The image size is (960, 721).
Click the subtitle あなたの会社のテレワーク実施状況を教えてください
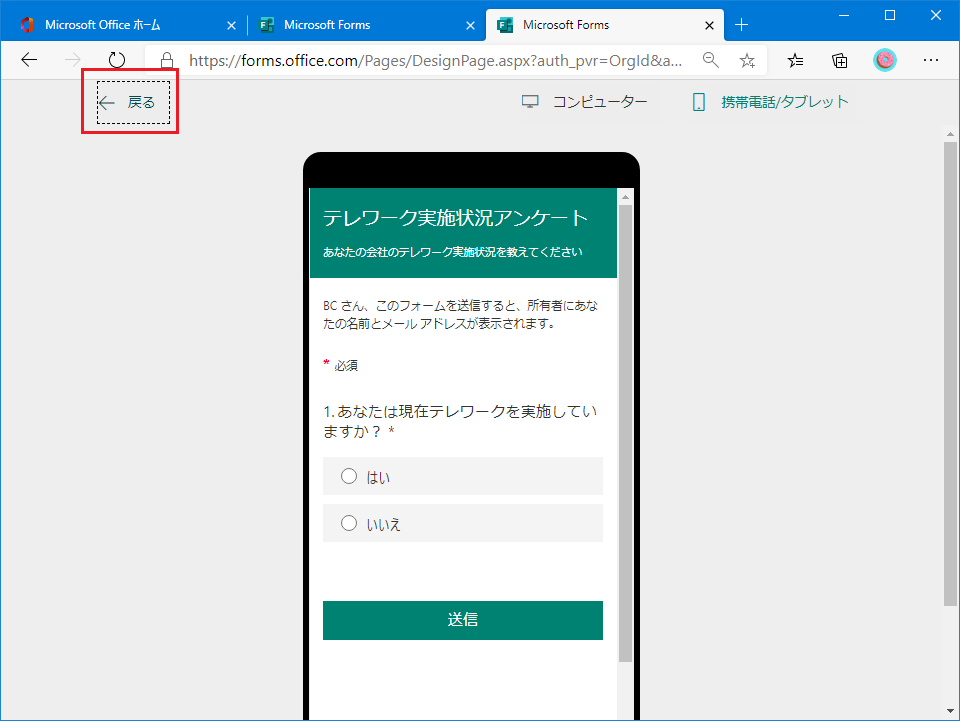[452, 252]
